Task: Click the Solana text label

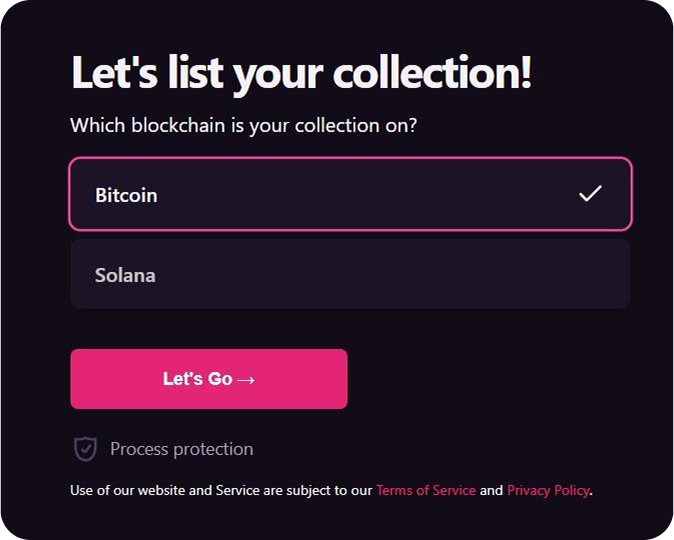Action: click(125, 275)
